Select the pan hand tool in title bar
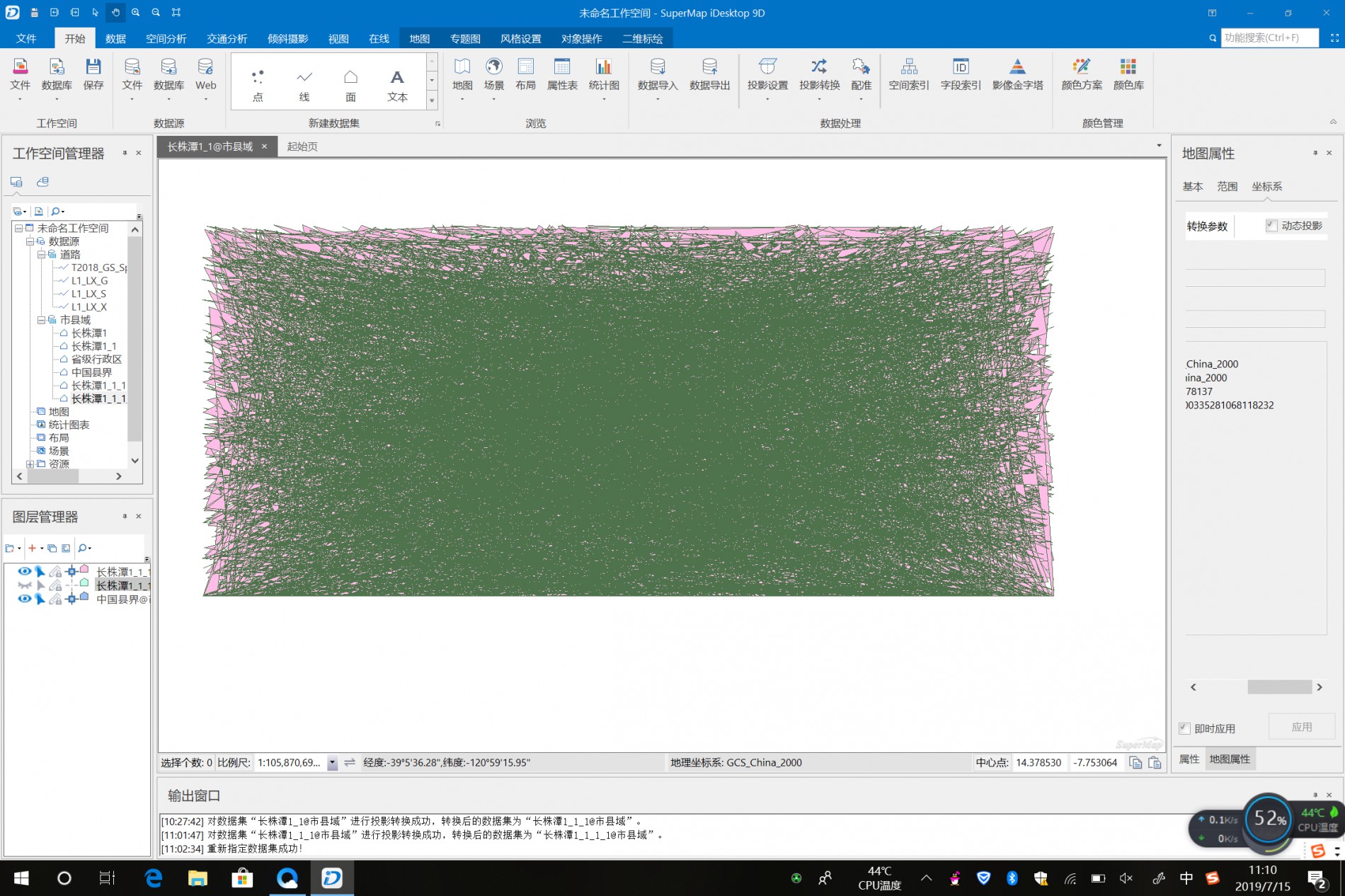The width and height of the screenshot is (1345, 896). (115, 13)
